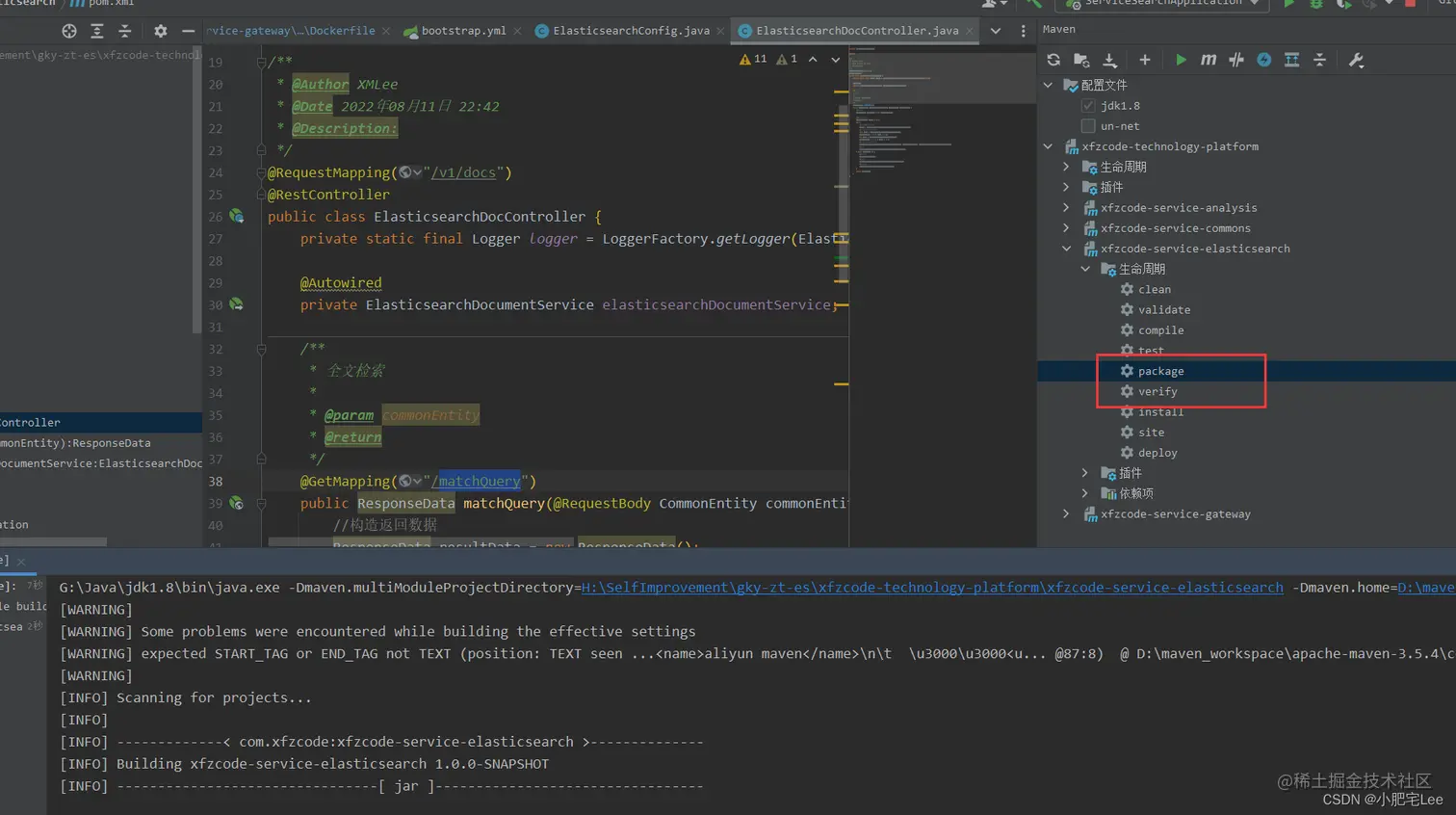Open /v1/docs mapping URL in code
This screenshot has height=815, width=1456.
(464, 172)
